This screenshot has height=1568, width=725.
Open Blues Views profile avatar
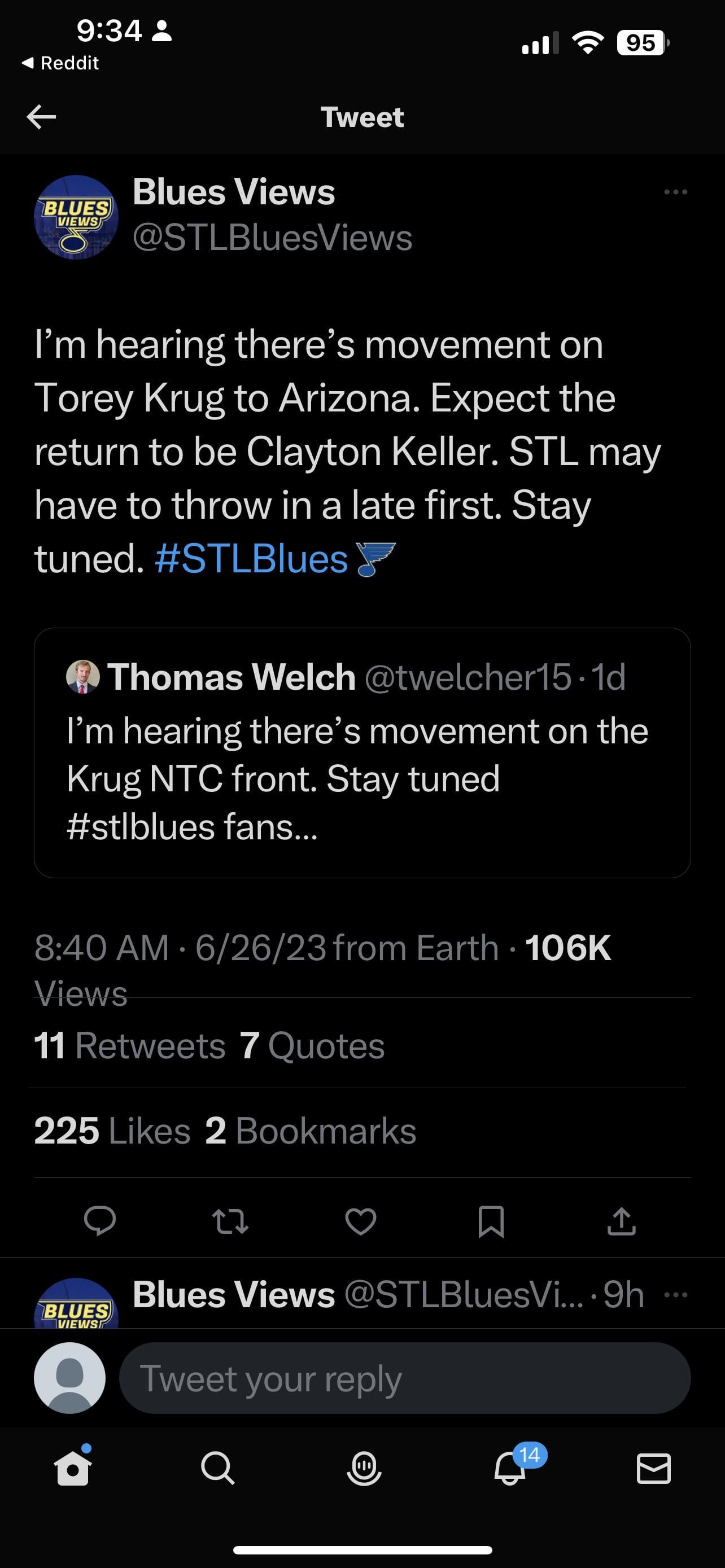(76, 217)
